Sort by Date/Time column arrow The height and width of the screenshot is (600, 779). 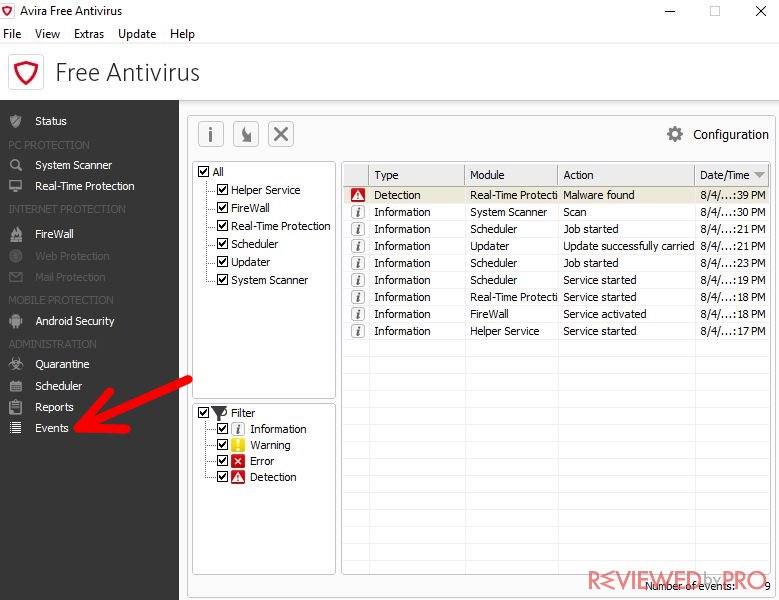click(759, 175)
